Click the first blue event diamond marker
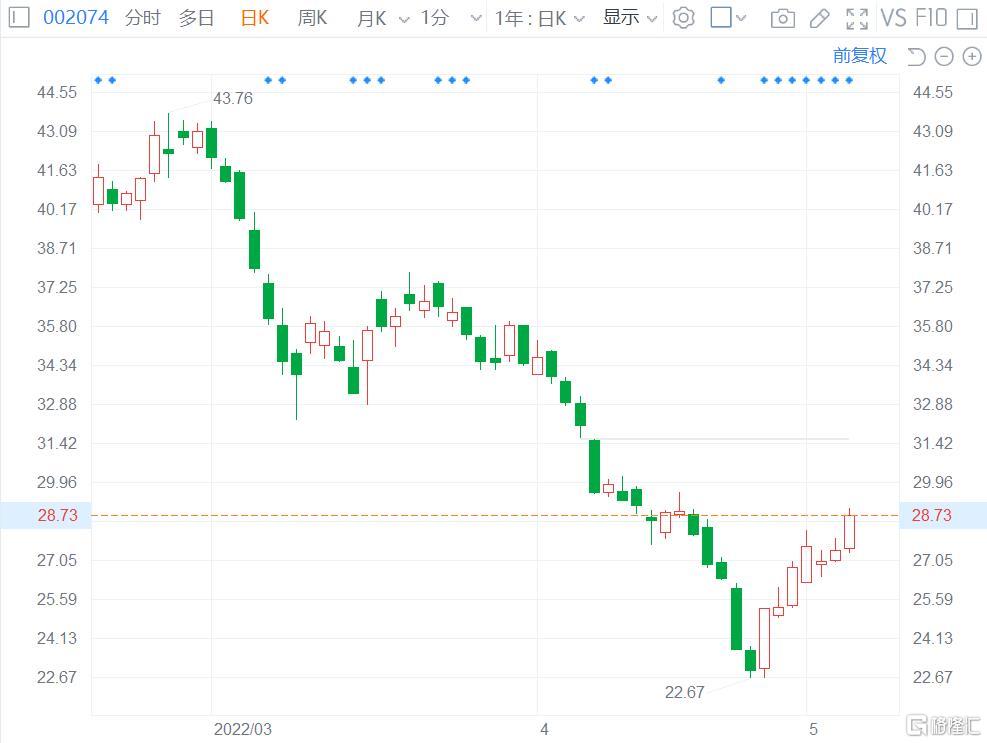This screenshot has height=743, width=987. (x=98, y=80)
